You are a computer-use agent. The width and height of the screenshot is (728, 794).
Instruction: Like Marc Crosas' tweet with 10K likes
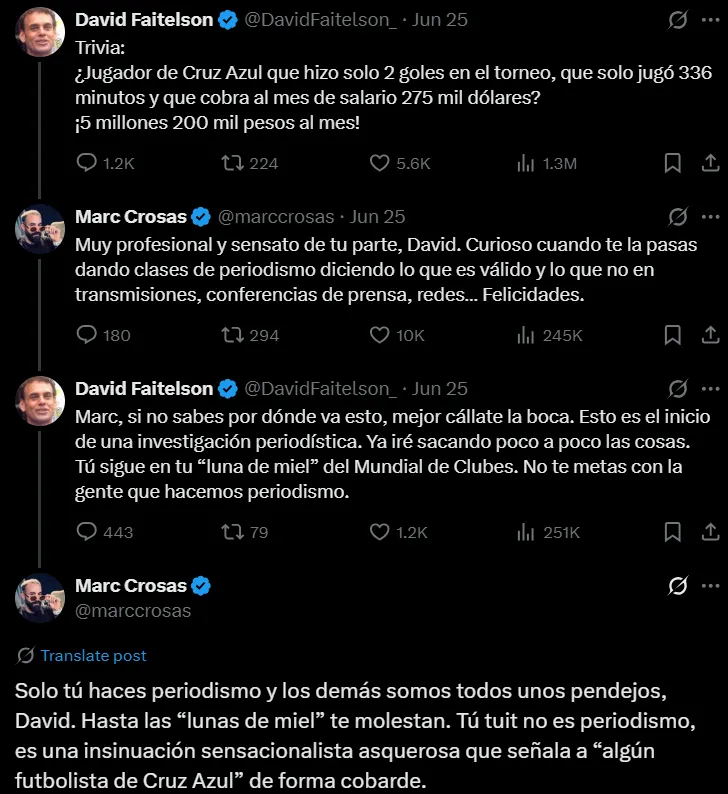point(380,335)
